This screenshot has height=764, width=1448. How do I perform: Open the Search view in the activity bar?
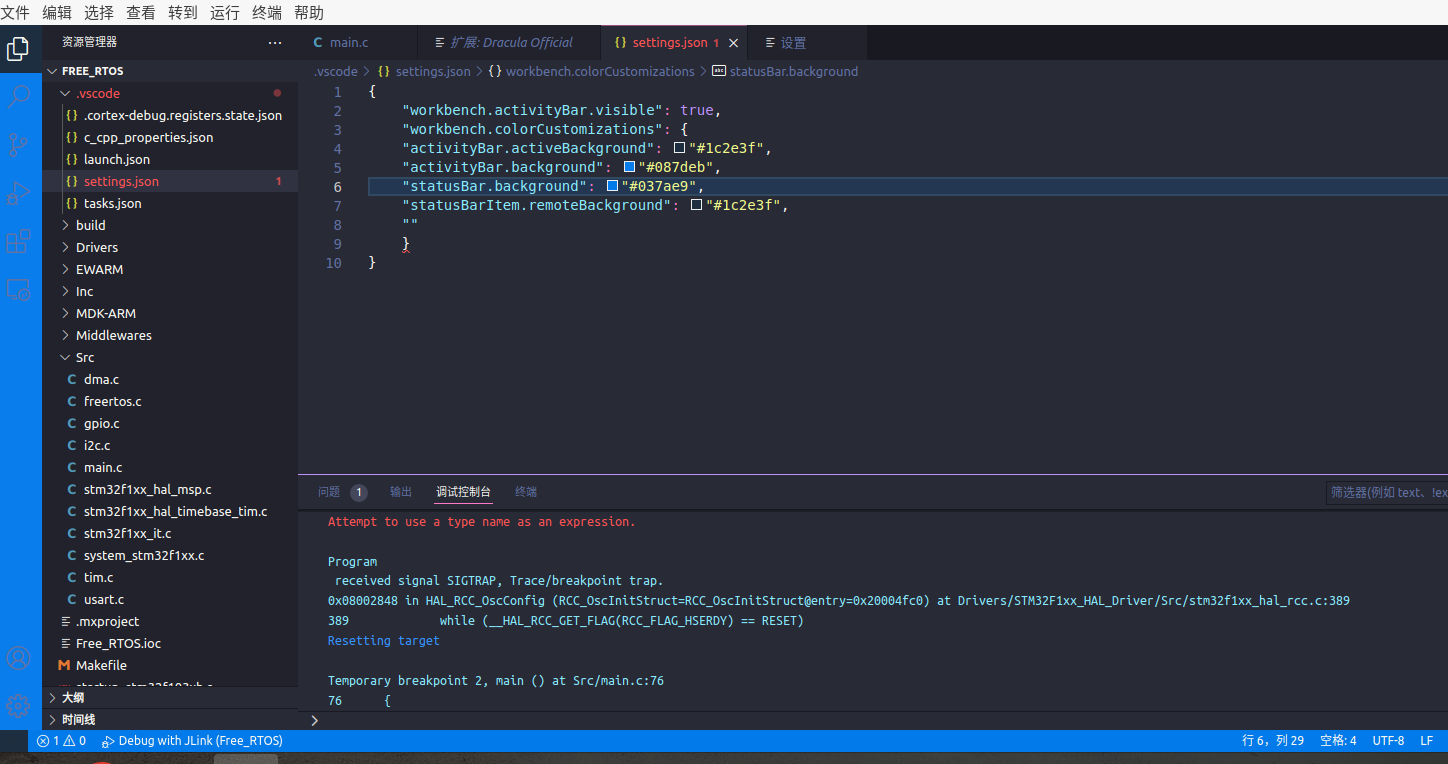point(19,96)
